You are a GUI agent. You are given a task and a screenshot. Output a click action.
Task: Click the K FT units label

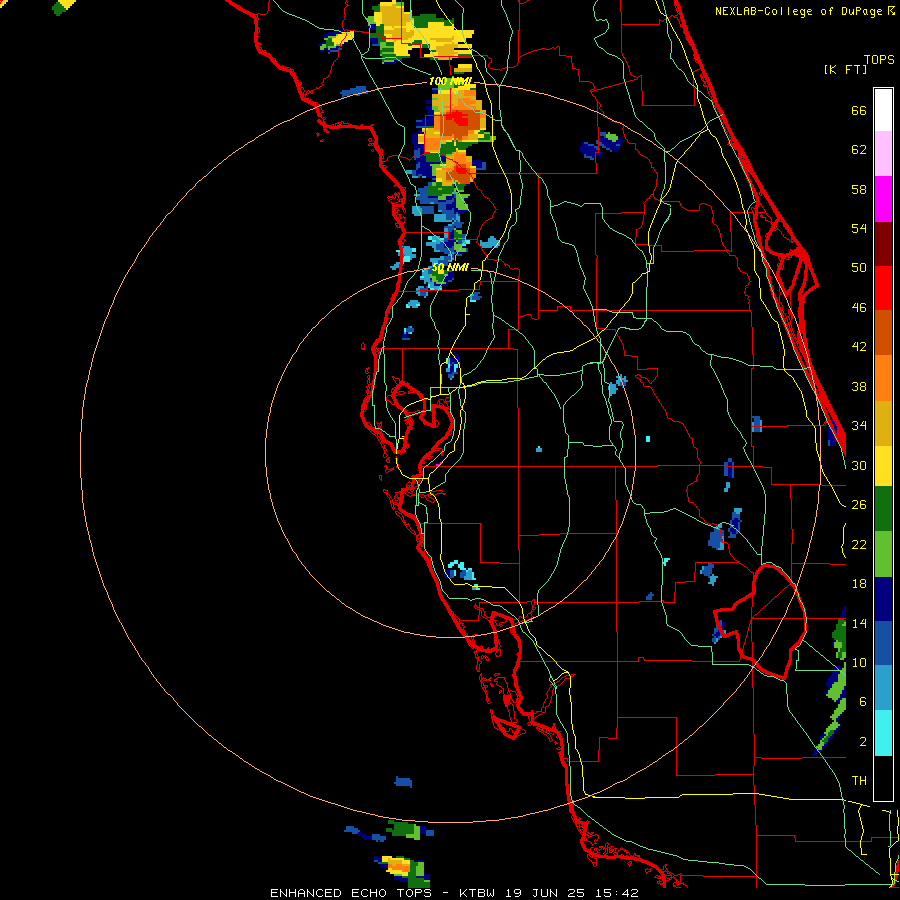[x=845, y=69]
